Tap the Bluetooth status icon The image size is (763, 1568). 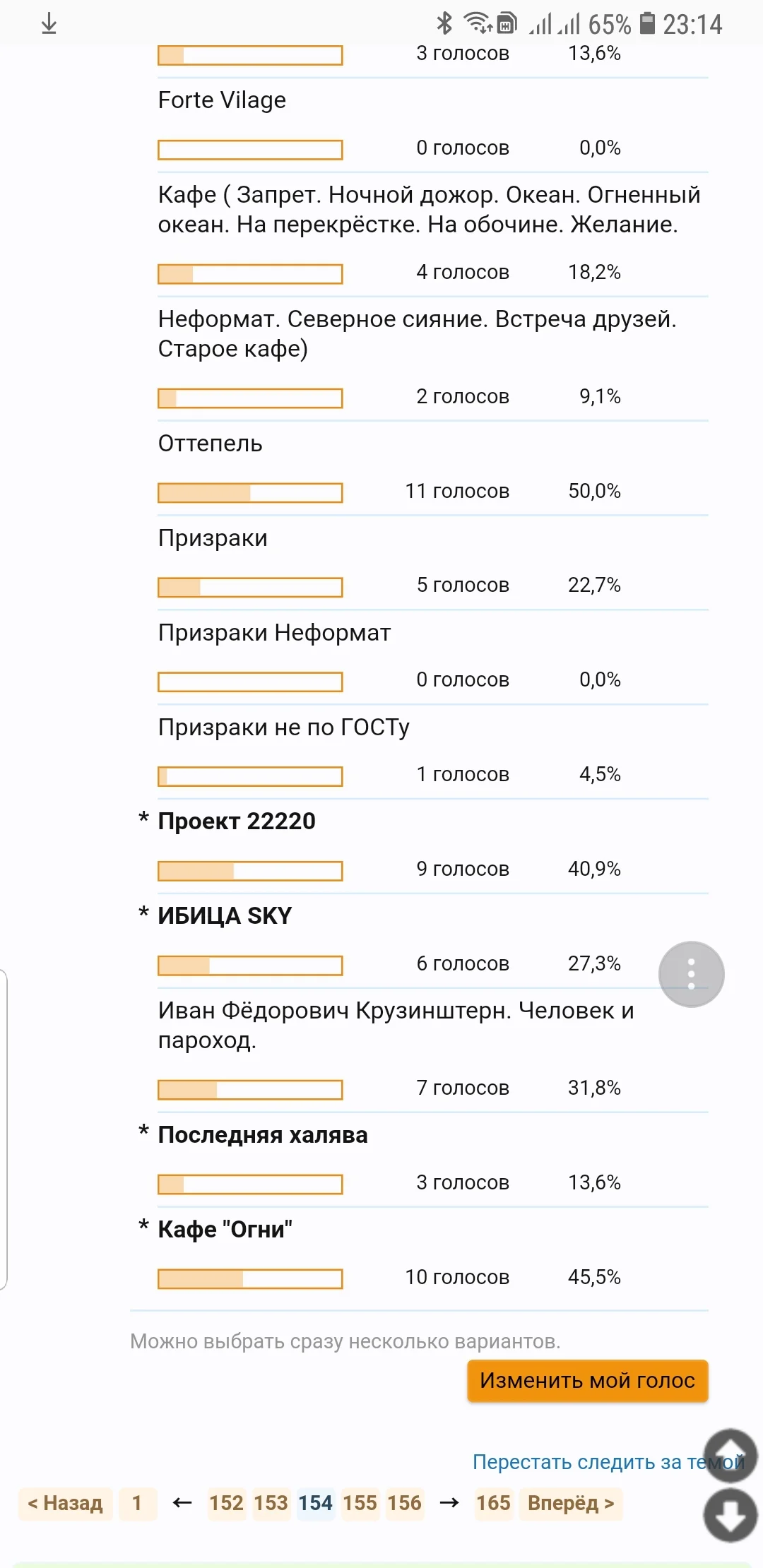444,23
